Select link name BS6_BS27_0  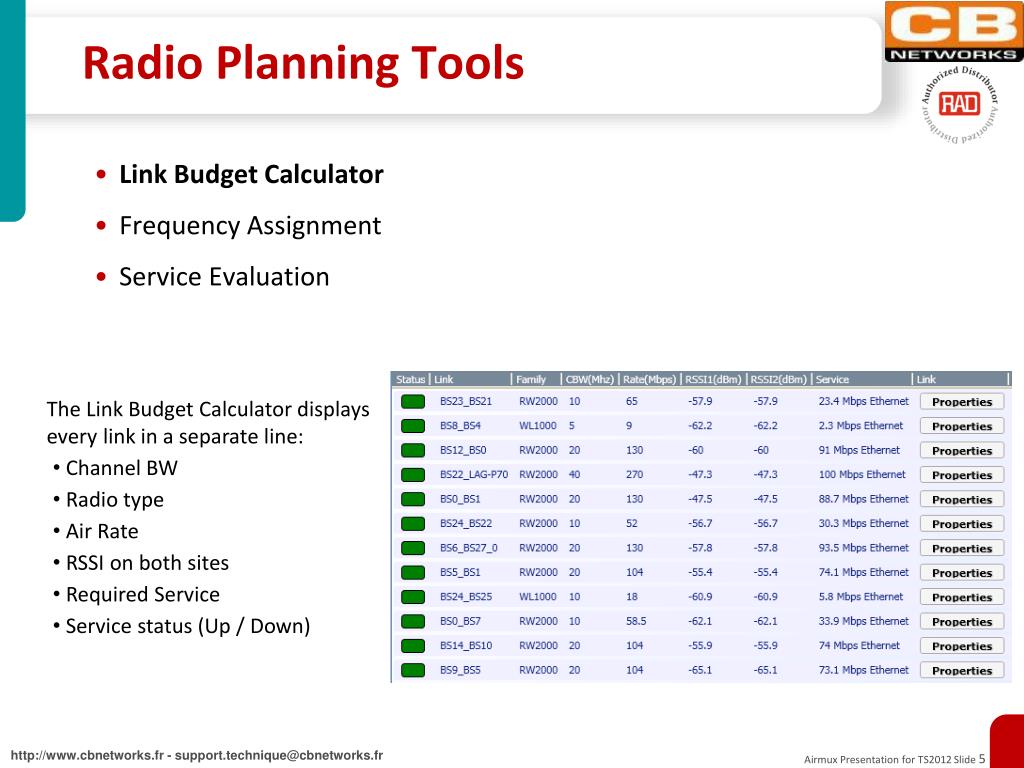click(x=468, y=548)
